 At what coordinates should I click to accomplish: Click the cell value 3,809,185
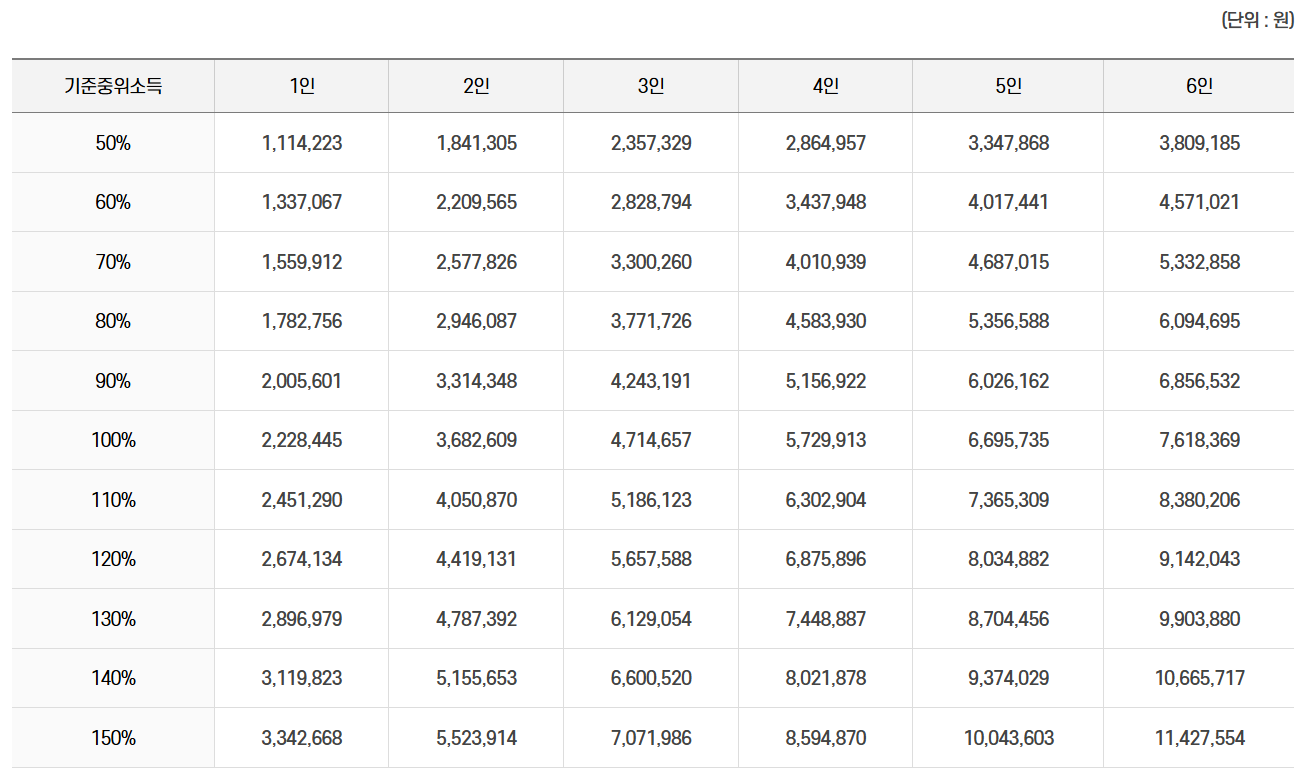(1199, 143)
